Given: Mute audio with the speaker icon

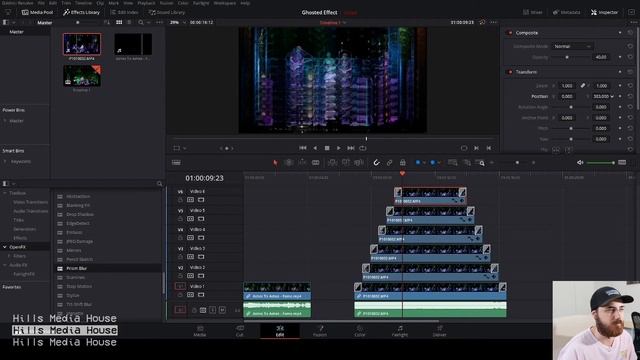Looking at the screenshot, I should [x=580, y=162].
